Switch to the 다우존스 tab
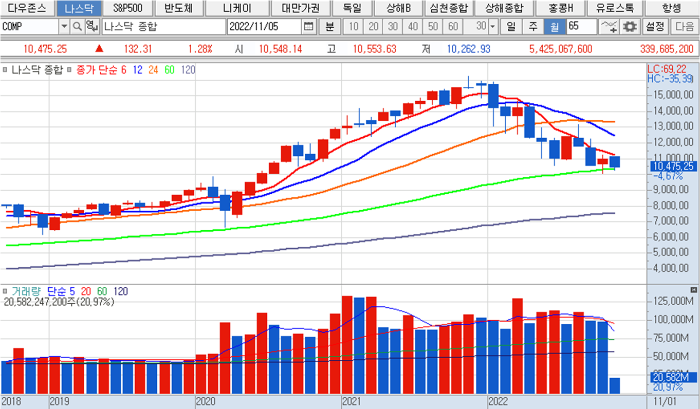Screen dimensions: 700x409 (x=27, y=8)
